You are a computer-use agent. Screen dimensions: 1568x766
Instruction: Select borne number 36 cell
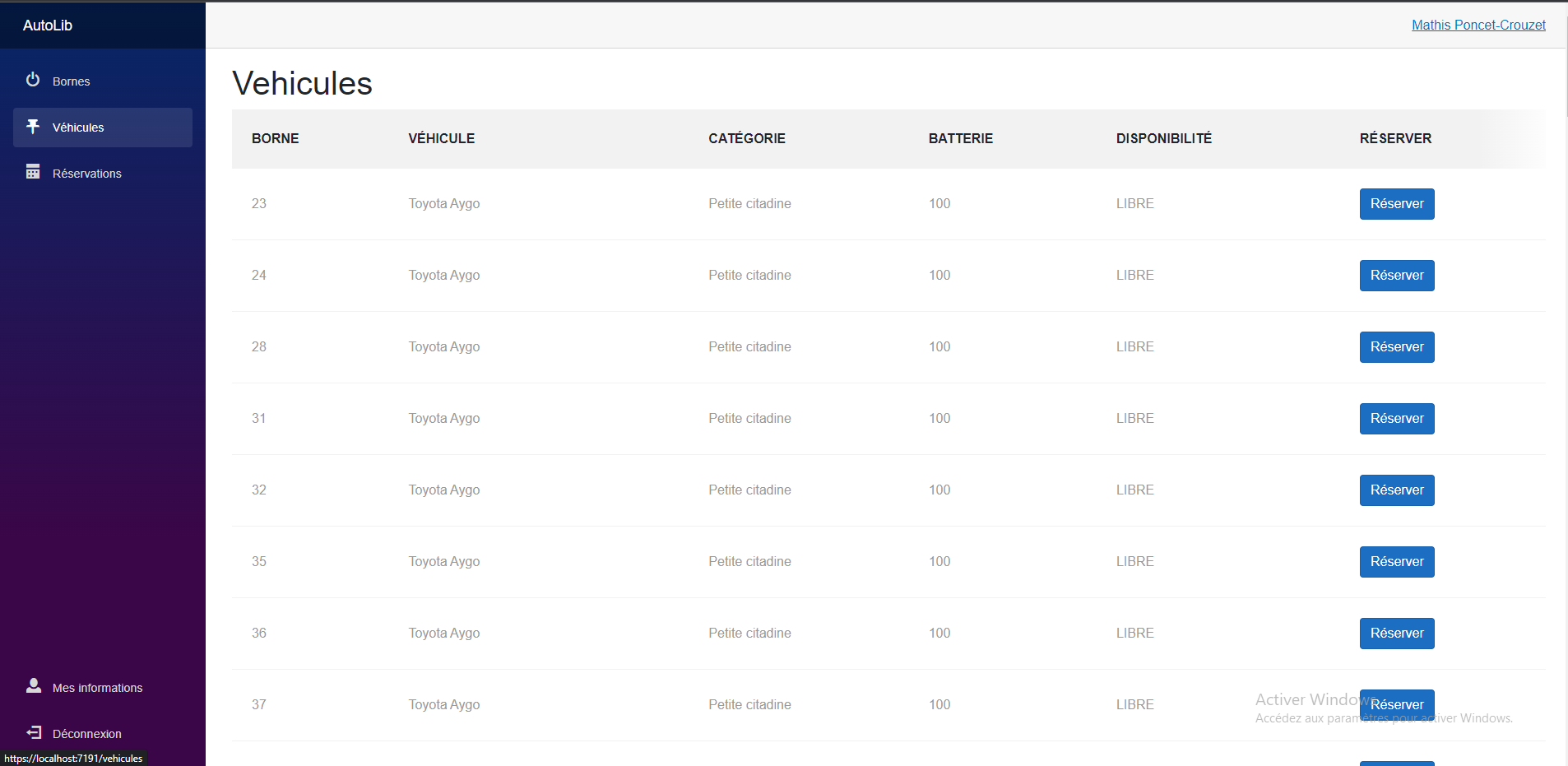coord(259,633)
